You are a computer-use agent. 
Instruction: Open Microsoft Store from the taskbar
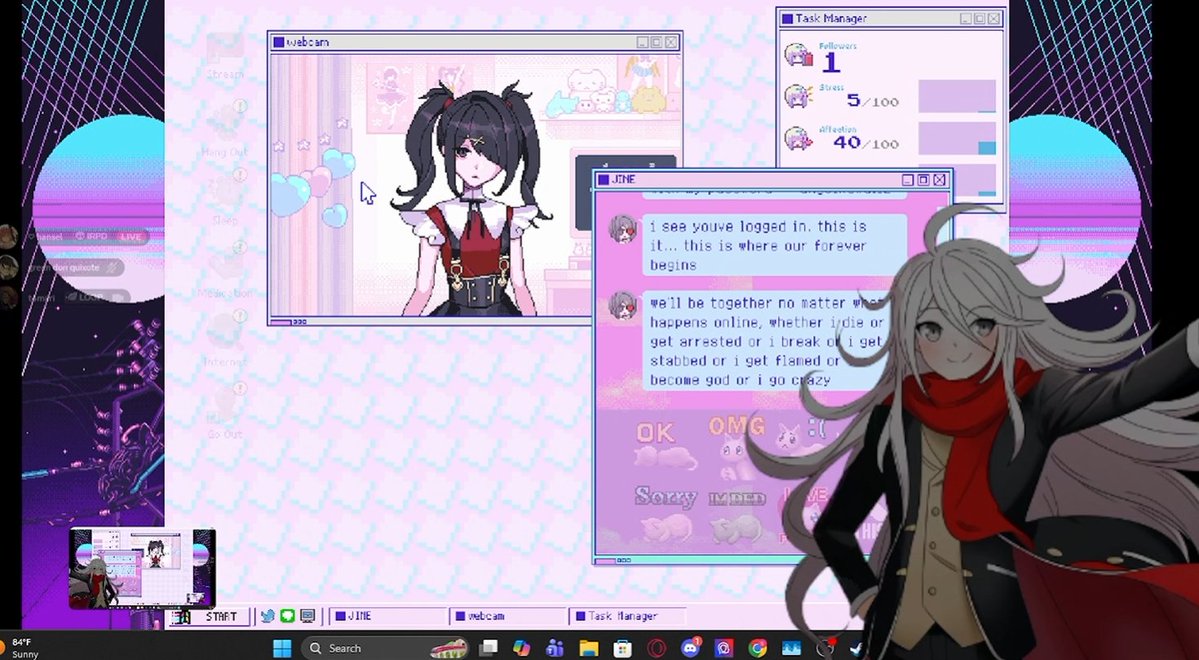(x=622, y=649)
